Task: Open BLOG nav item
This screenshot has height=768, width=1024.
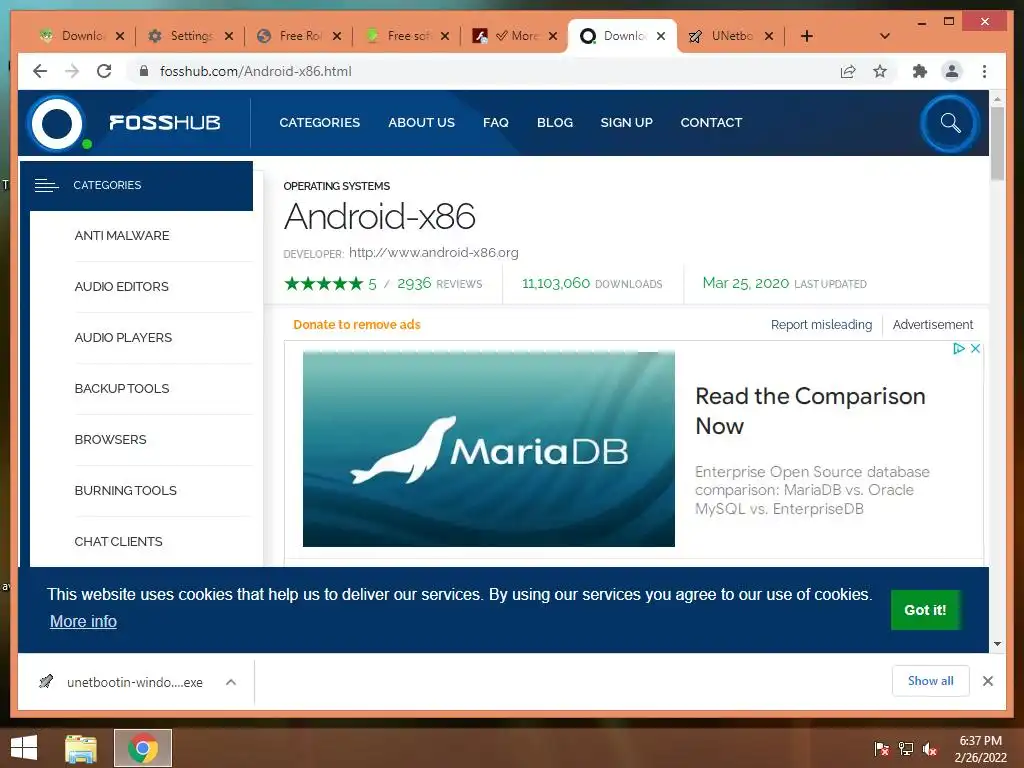Action: 554,123
